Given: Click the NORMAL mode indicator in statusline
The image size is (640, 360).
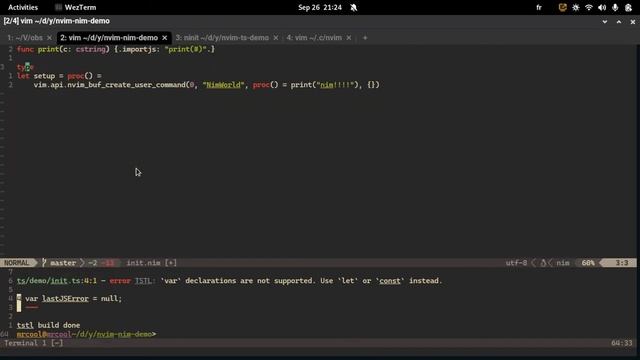Looking at the screenshot, I should [x=17, y=263].
